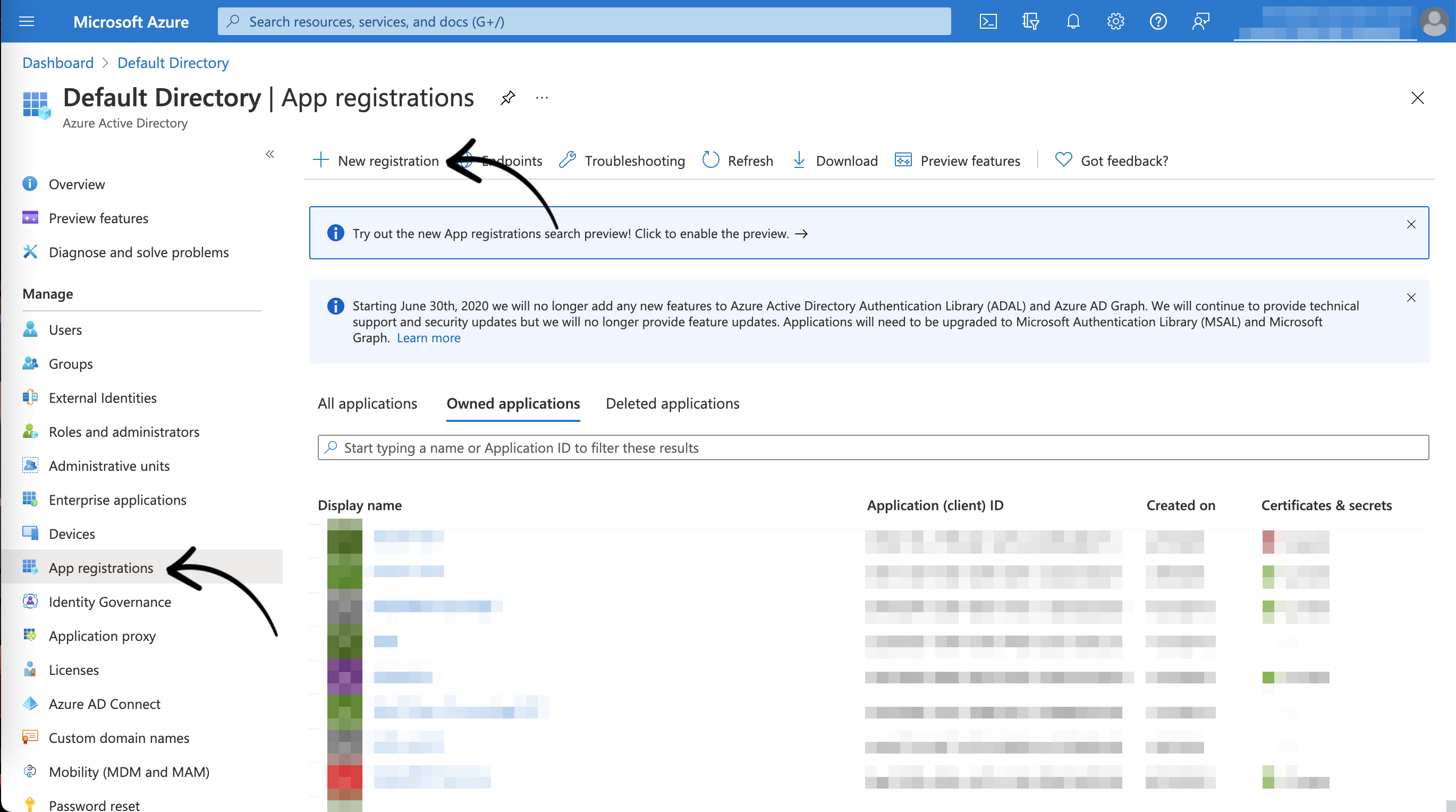The width and height of the screenshot is (1456, 812).
Task: Enable the App registrations search preview
Action: click(580, 233)
